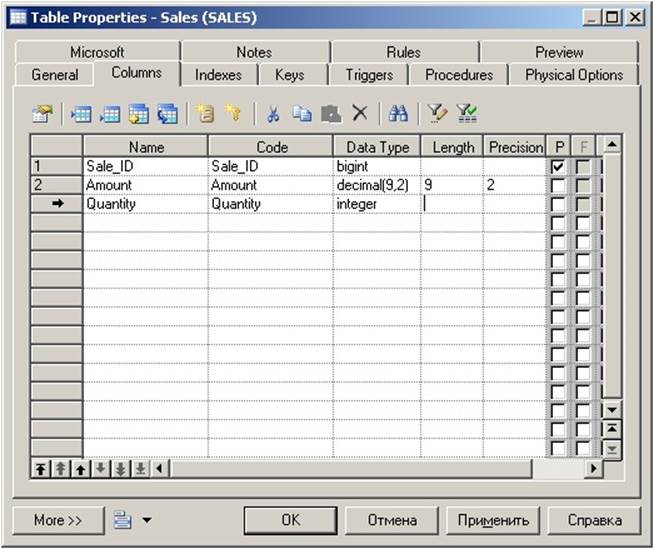The image size is (654, 549).
Task: Click the Insert a Row icon
Action: pyautogui.click(x=81, y=113)
